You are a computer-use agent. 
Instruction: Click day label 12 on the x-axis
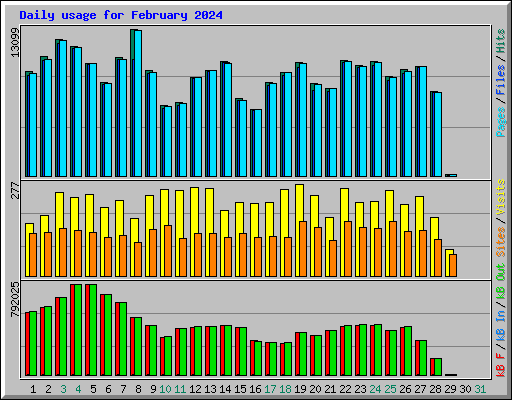click(x=195, y=389)
